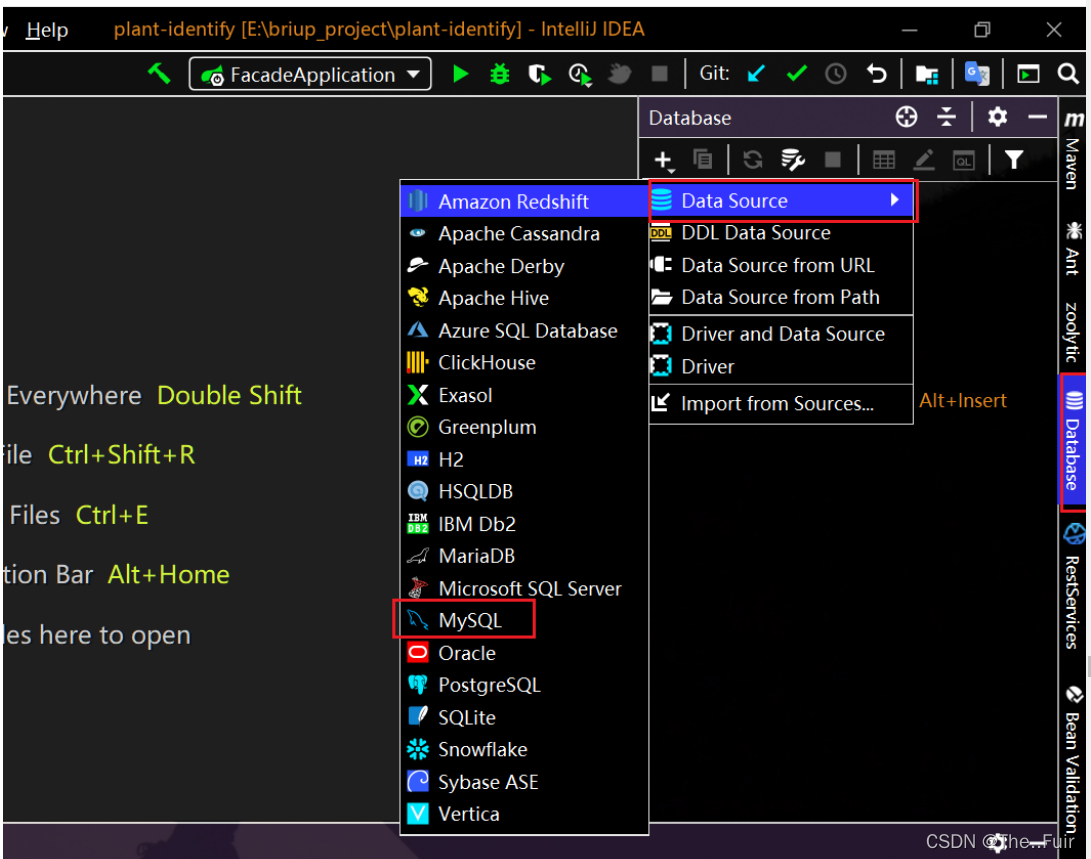Viewport: 1091px width, 859px height.
Task: Select Driver and Data Source entry
Action: tap(781, 334)
